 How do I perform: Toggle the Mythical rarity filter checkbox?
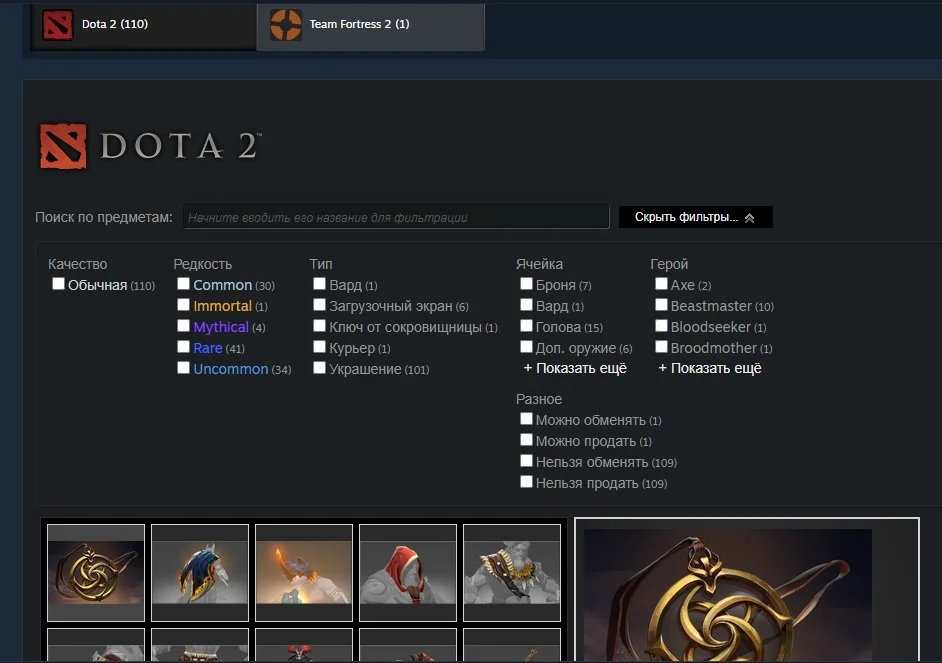coord(183,326)
